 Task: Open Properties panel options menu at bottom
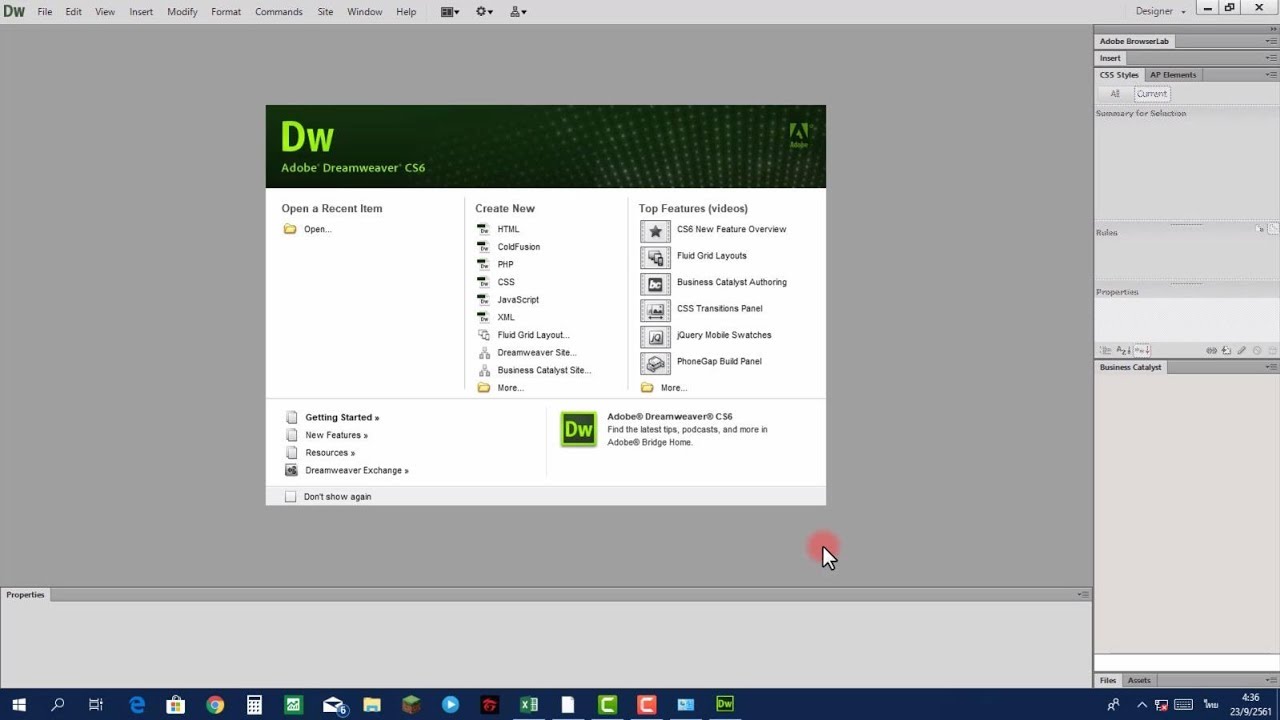(x=1083, y=595)
